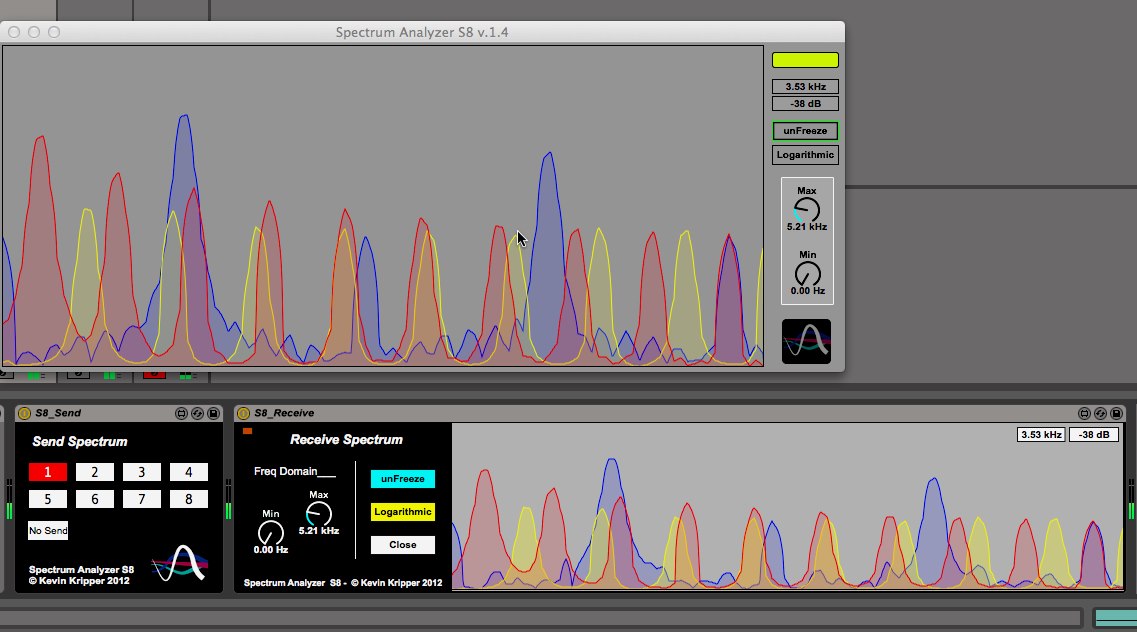Select channel 1 in Send Spectrum

[x=47, y=471]
